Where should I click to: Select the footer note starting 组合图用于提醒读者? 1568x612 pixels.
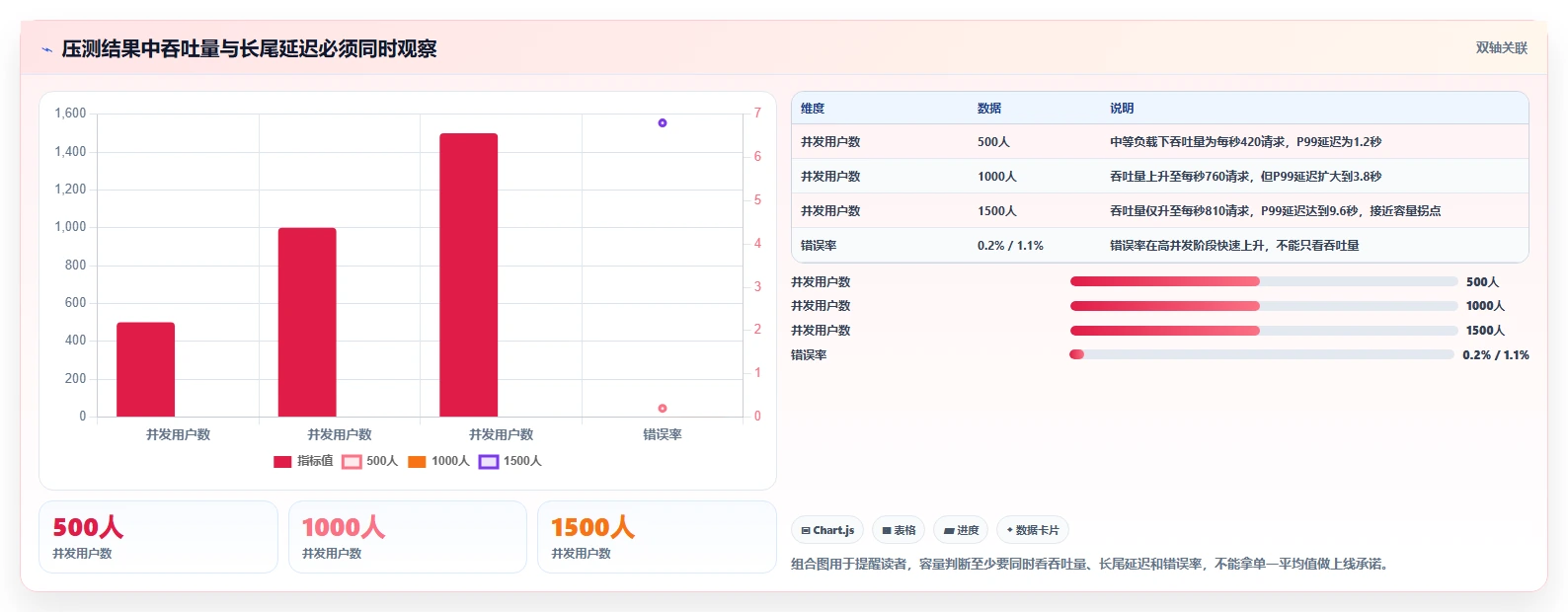pyautogui.click(x=1092, y=565)
